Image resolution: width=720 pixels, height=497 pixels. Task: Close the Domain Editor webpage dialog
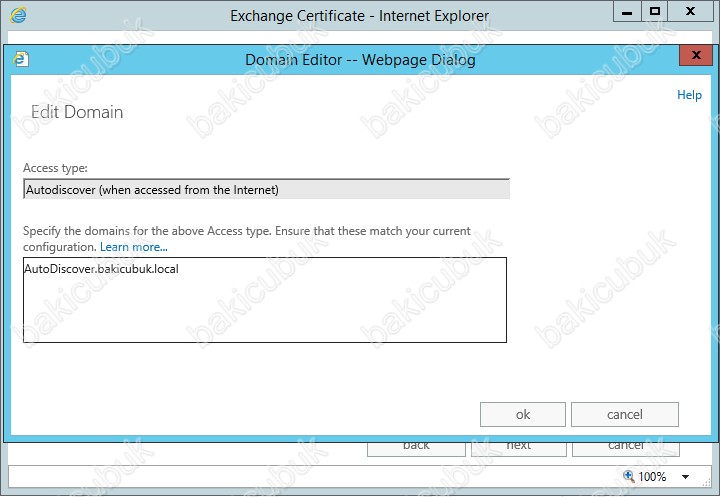pyautogui.click(x=696, y=55)
